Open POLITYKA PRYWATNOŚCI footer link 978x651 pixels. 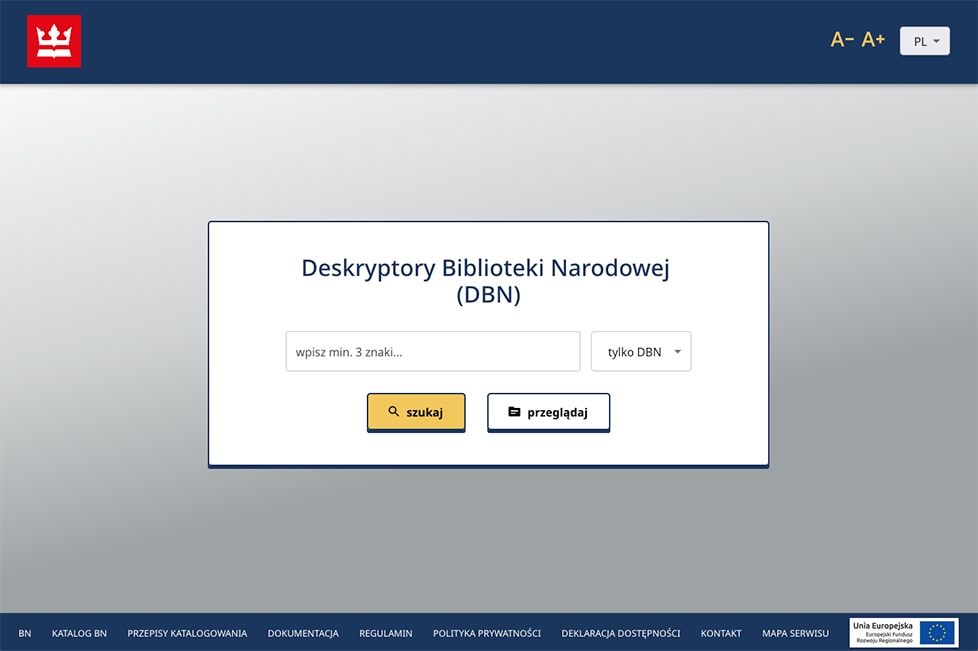(x=487, y=634)
